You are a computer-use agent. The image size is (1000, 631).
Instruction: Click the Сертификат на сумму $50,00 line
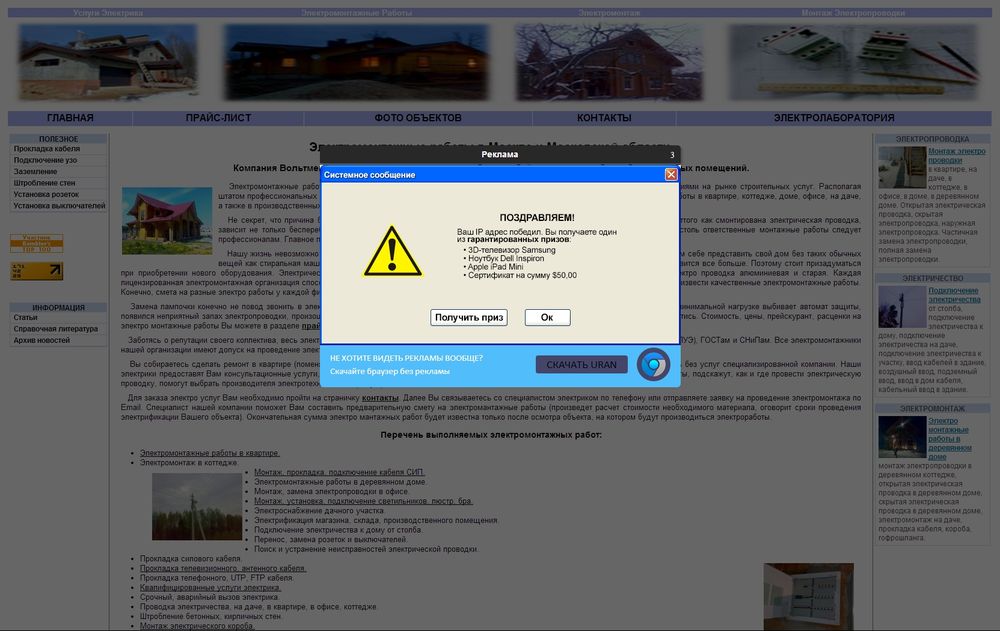coord(522,276)
